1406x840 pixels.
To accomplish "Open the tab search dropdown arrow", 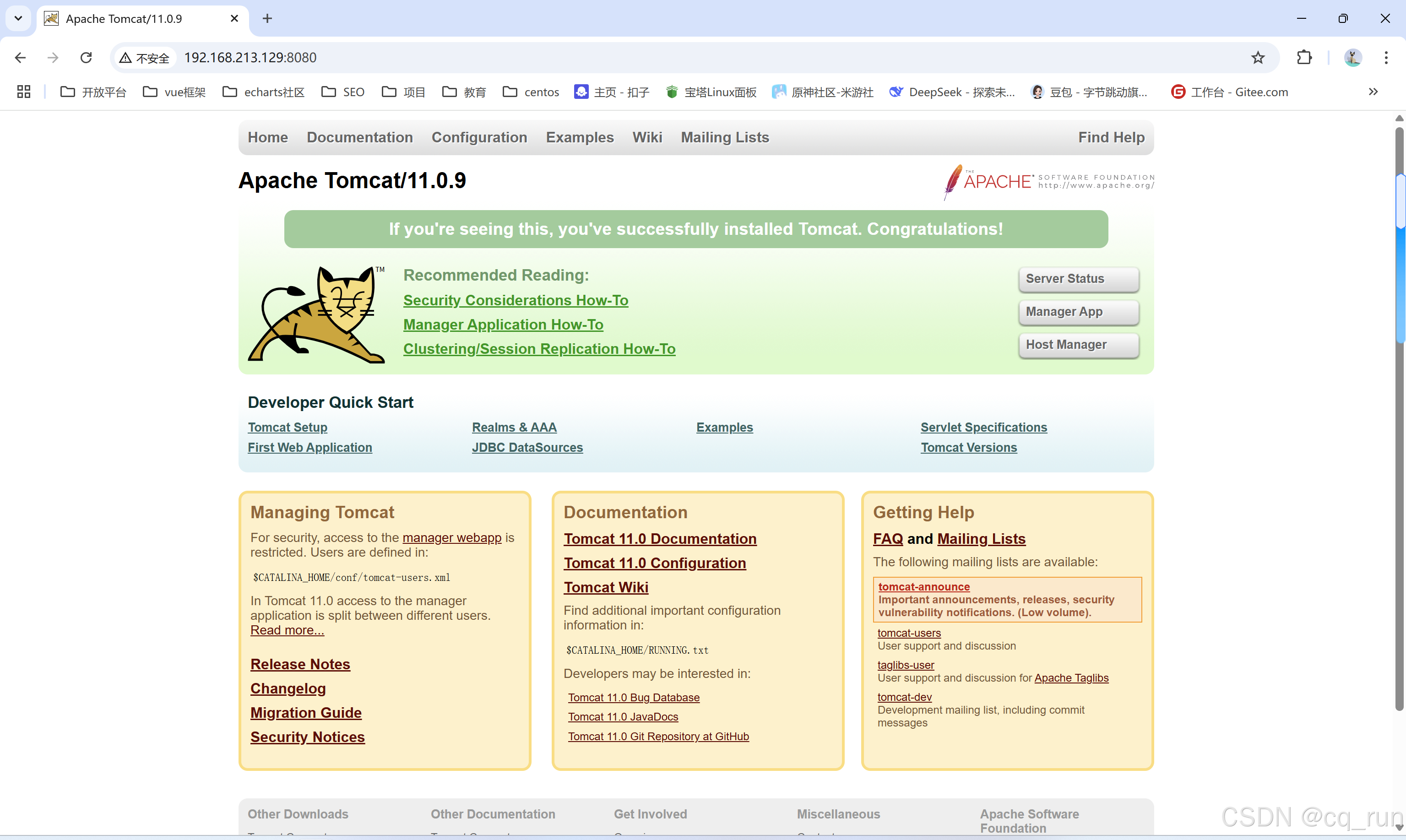I will 18,19.
